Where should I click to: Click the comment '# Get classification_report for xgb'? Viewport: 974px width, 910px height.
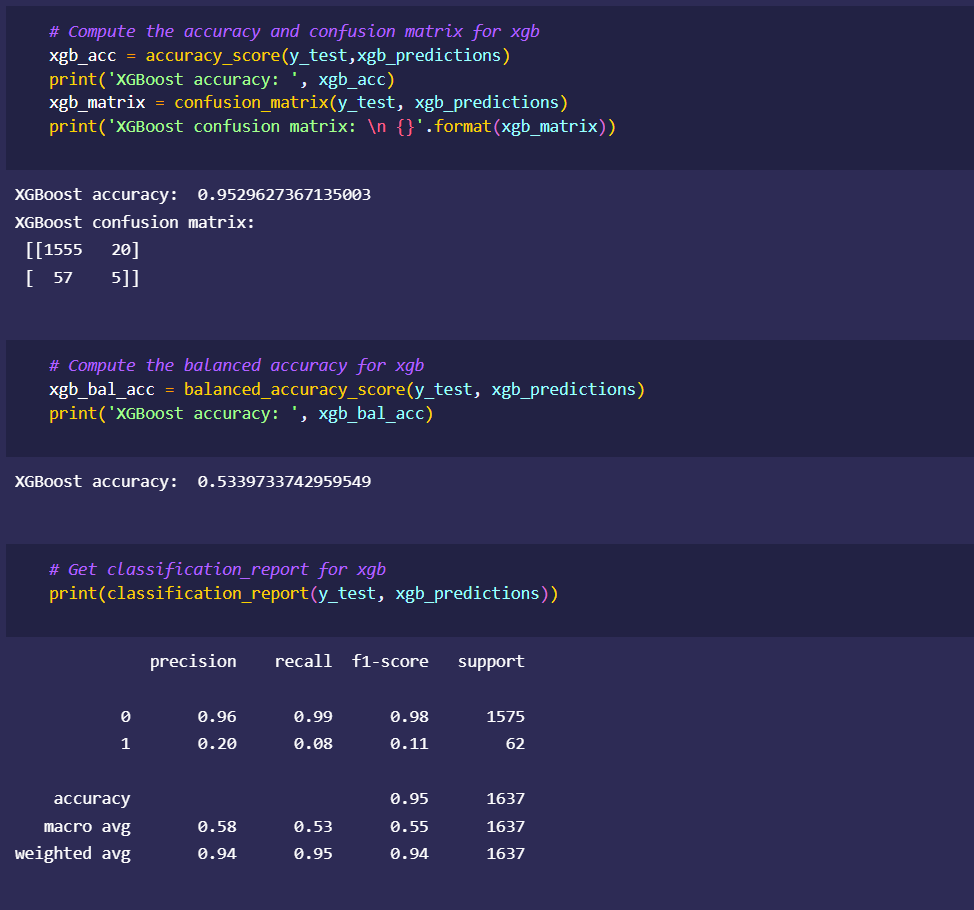click(217, 570)
